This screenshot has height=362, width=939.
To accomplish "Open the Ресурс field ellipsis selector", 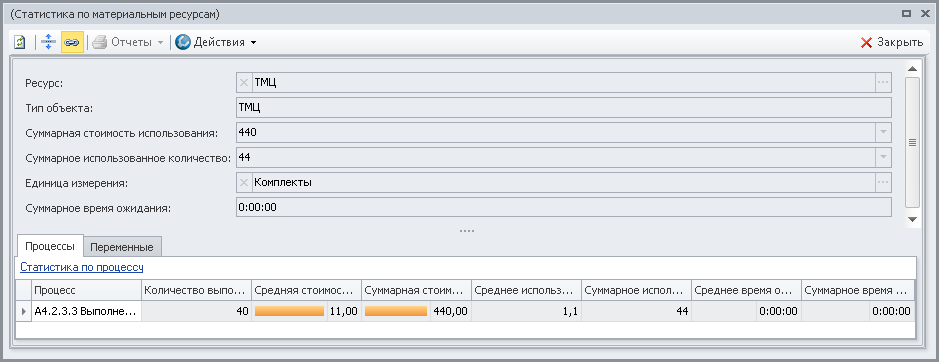I will coord(883,83).
